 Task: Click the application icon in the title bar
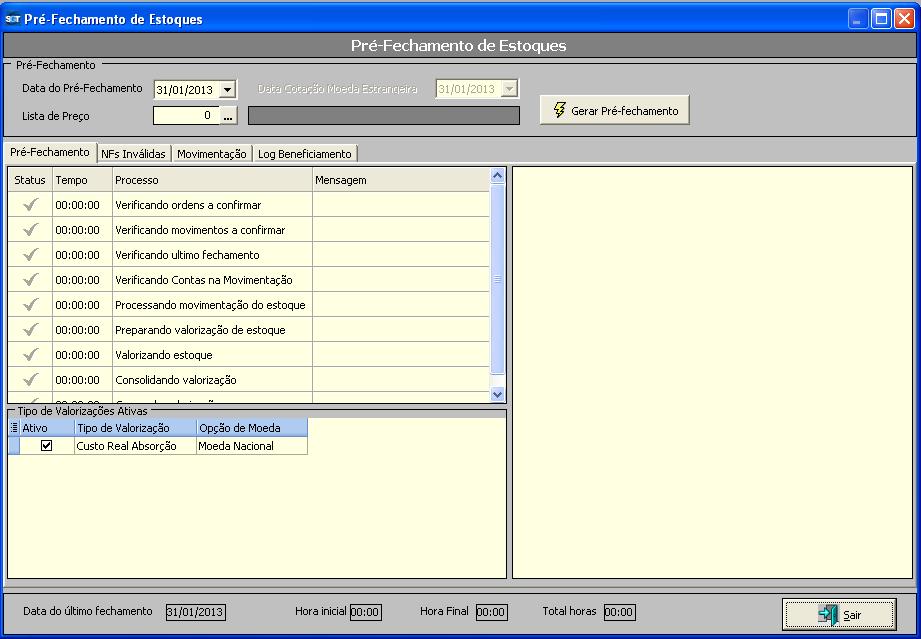[13, 19]
